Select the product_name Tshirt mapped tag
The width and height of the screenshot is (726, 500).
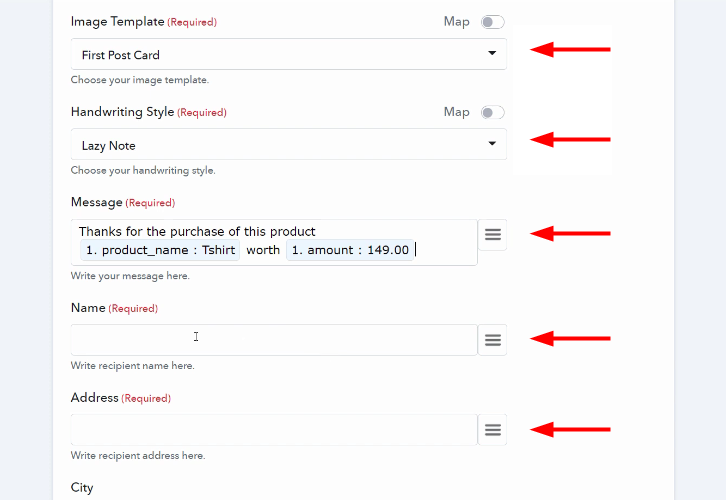(x=160, y=250)
